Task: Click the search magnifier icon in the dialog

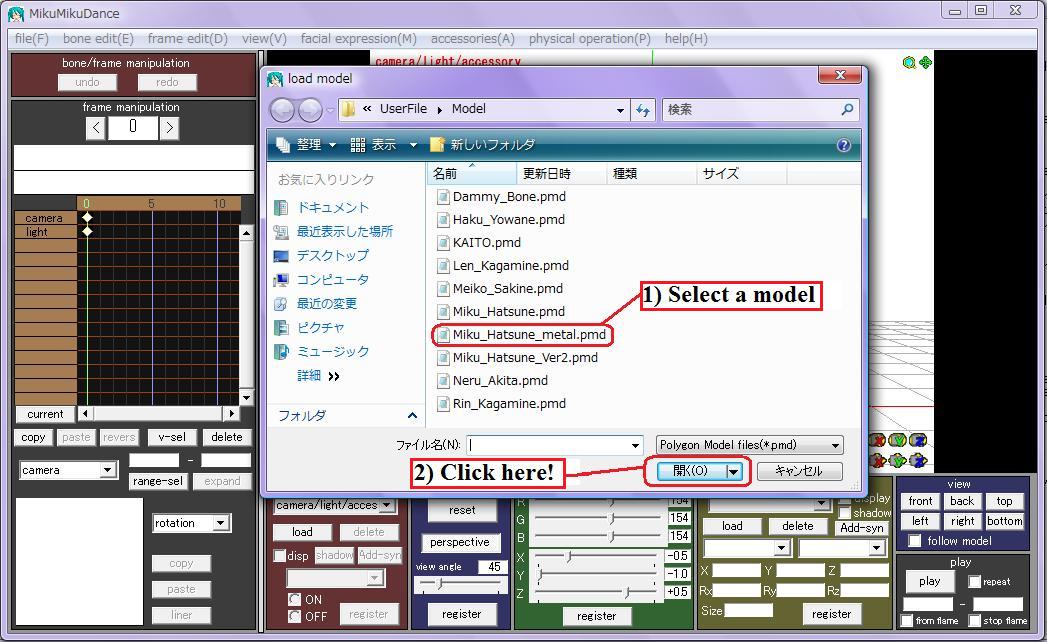Action: click(x=847, y=110)
